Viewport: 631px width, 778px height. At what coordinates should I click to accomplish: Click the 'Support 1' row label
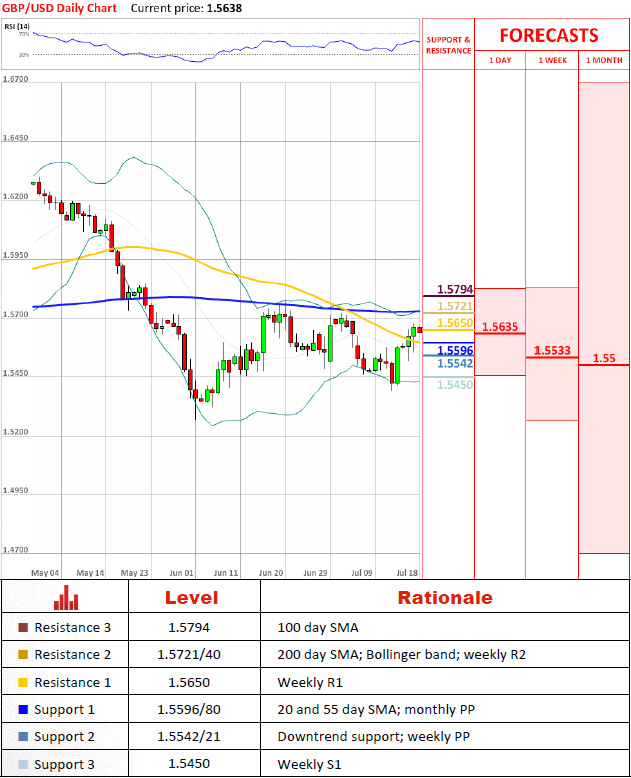64,710
